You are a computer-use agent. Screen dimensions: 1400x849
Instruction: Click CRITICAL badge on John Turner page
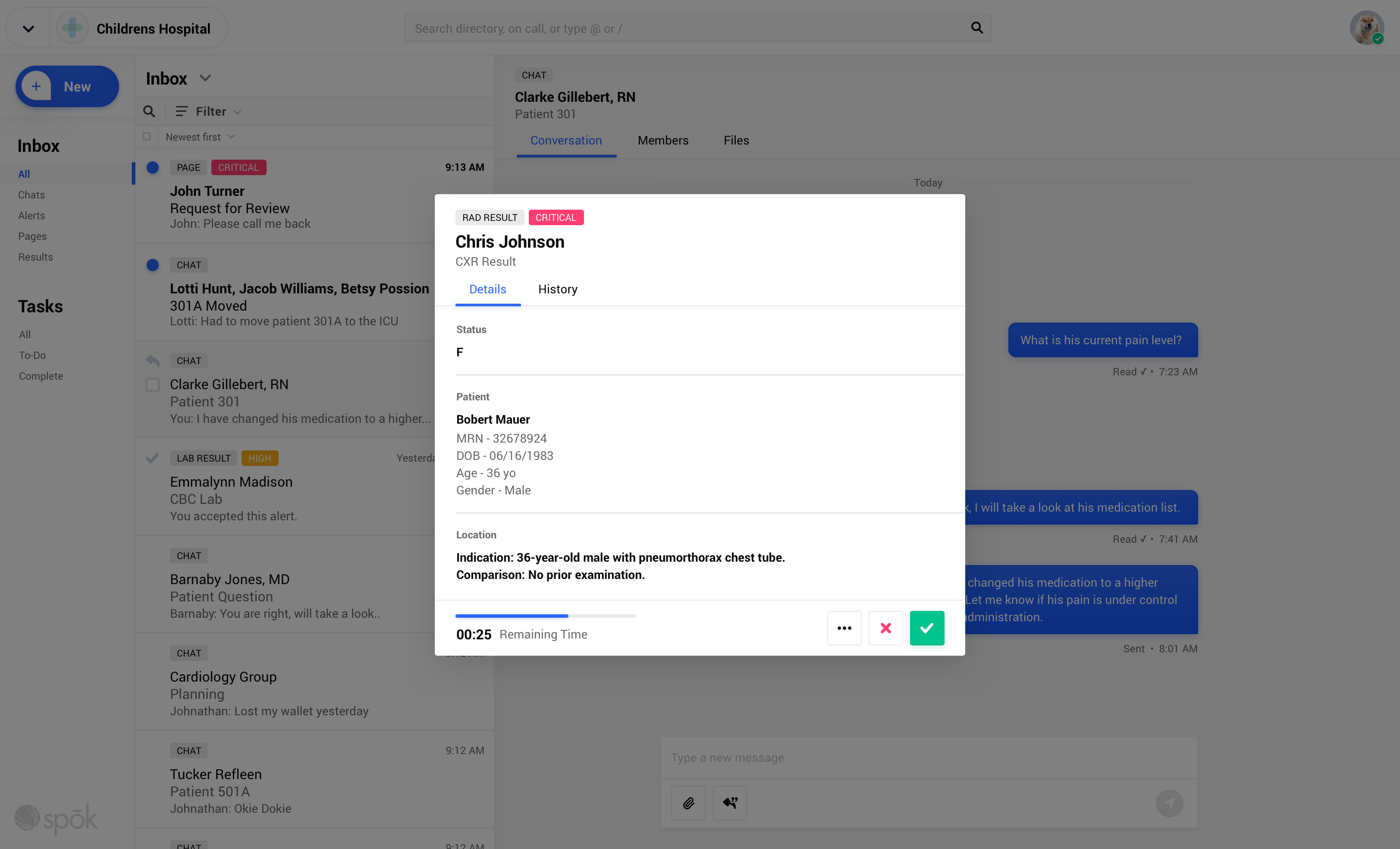click(x=238, y=168)
